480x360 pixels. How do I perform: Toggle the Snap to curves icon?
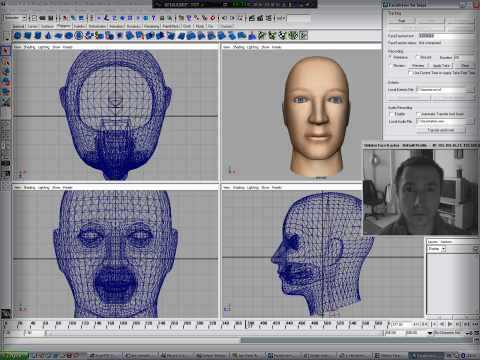[x=189, y=18]
